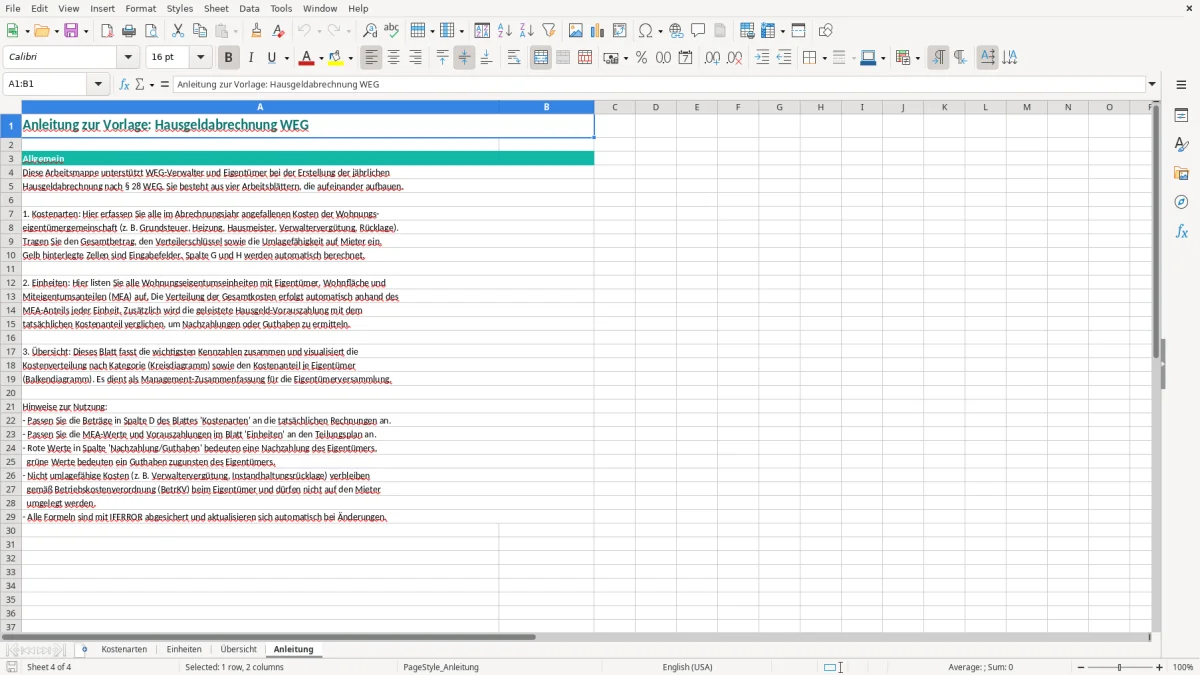The width and height of the screenshot is (1200, 675).
Task: Sort descending Z to A
Action: [527, 31]
